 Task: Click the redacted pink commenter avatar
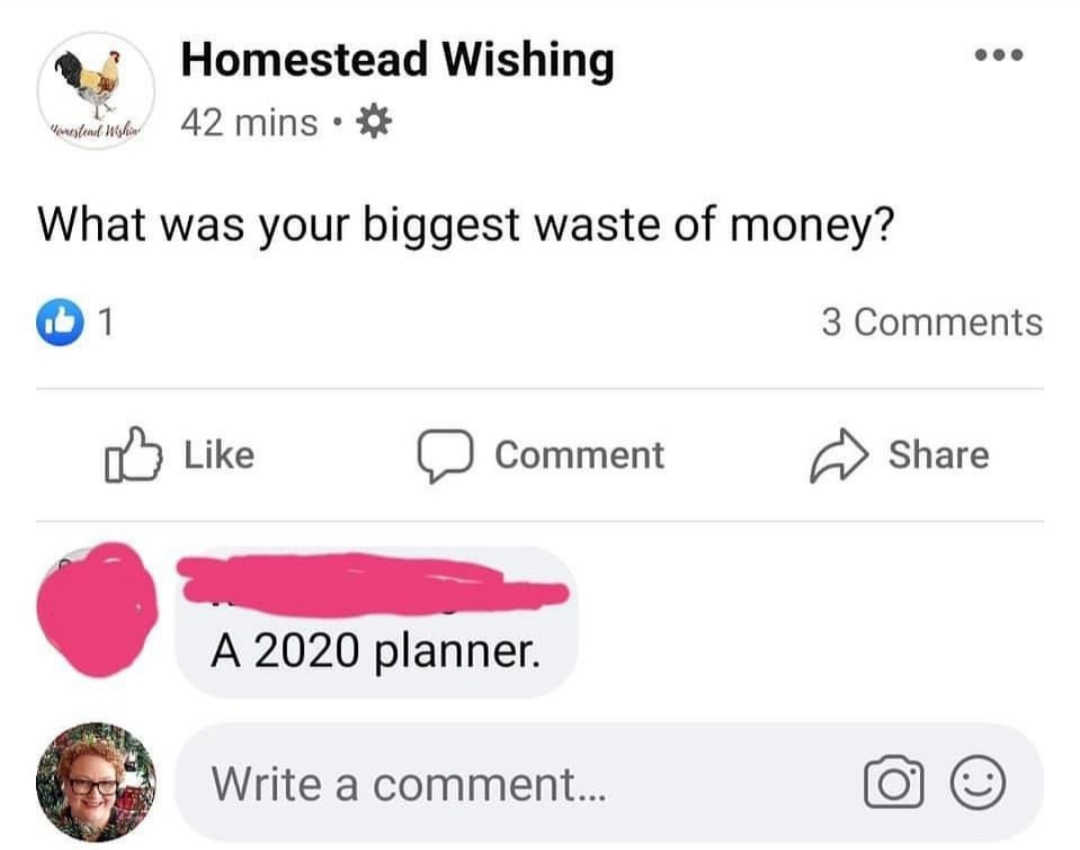[93, 610]
